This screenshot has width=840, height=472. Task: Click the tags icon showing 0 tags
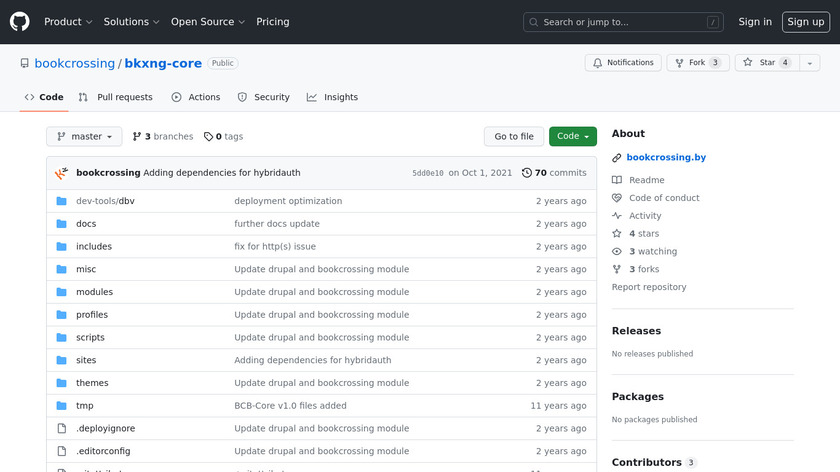click(x=208, y=137)
